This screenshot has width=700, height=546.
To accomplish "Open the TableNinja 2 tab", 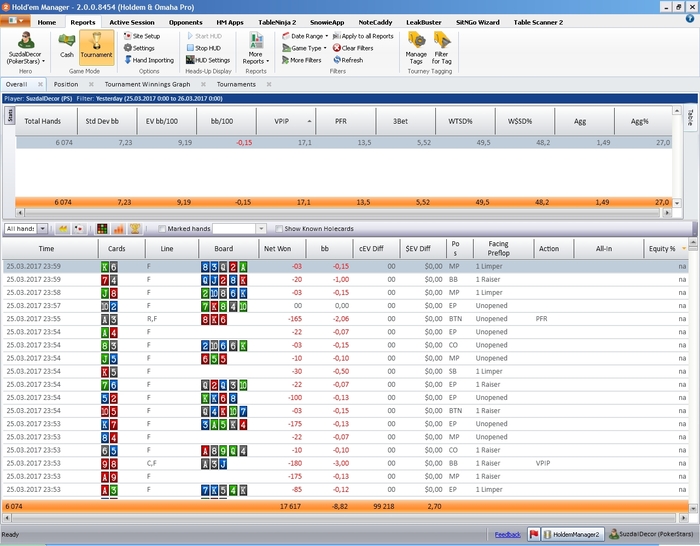I will point(277,22).
